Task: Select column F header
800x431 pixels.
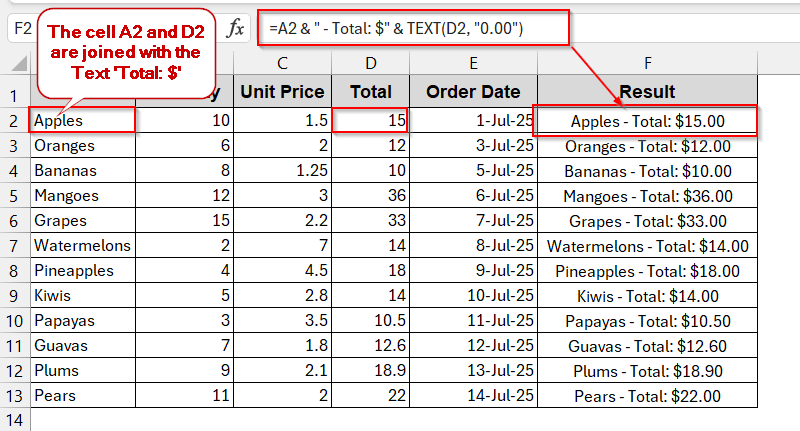Action: click(647, 63)
